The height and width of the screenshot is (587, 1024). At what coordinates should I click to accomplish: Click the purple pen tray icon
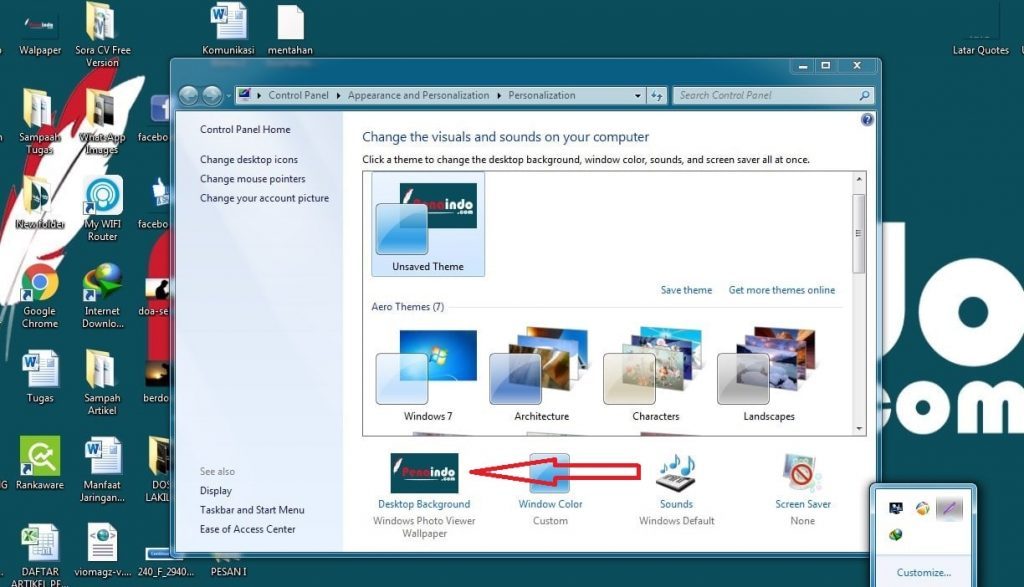pyautogui.click(x=949, y=508)
